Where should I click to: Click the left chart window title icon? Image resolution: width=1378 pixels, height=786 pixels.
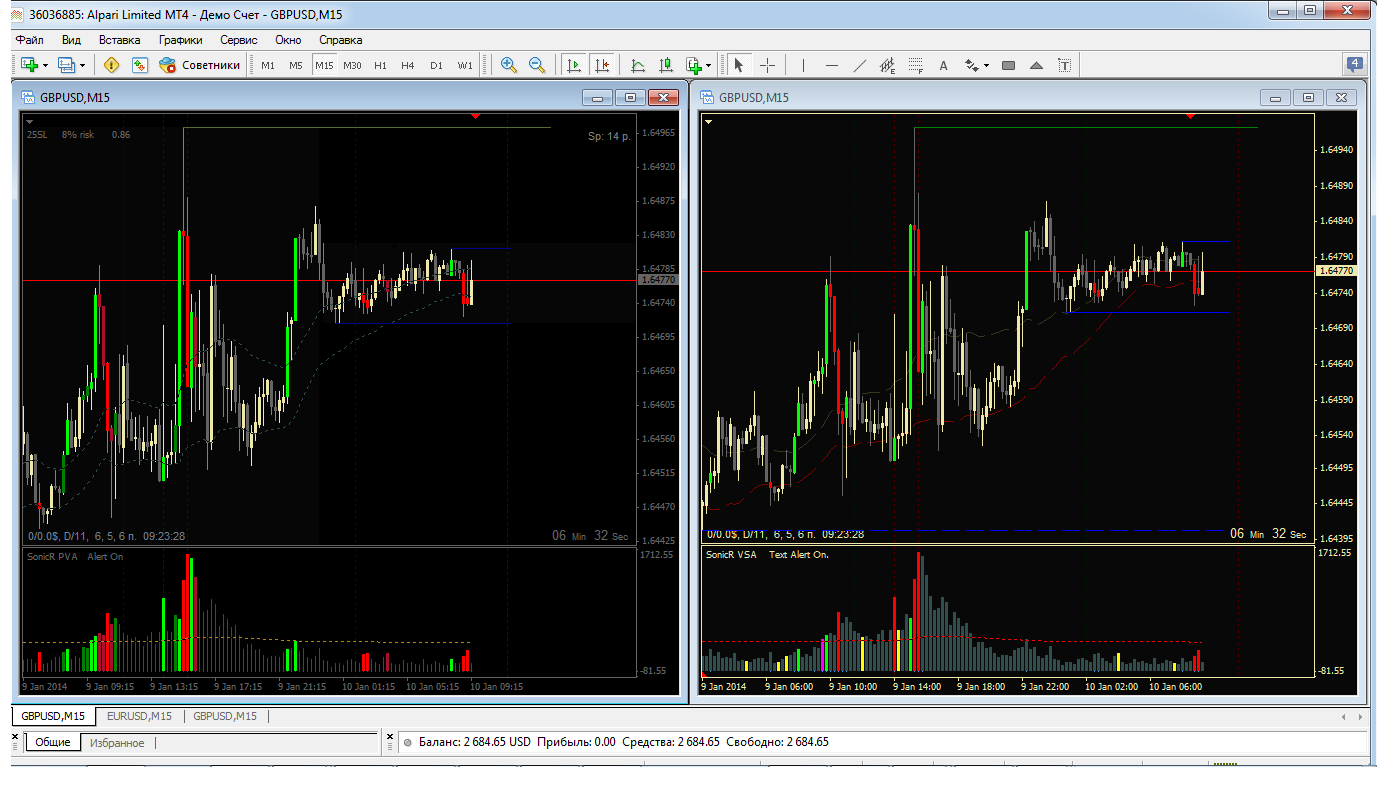(x=27, y=97)
